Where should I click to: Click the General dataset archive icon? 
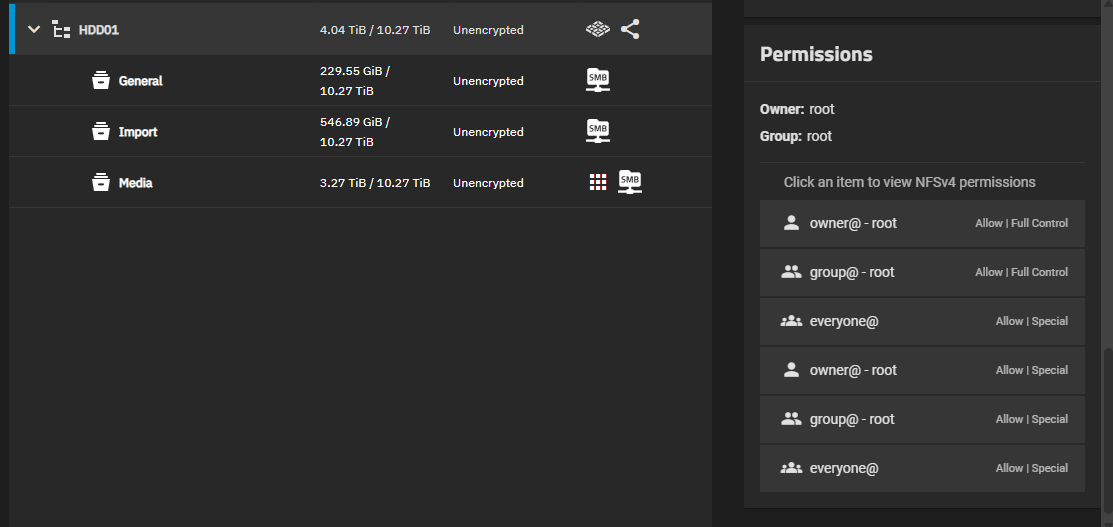click(x=101, y=80)
